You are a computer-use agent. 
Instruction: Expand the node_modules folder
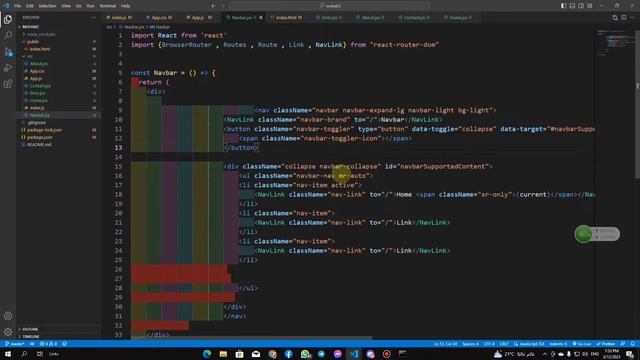[58, 34]
